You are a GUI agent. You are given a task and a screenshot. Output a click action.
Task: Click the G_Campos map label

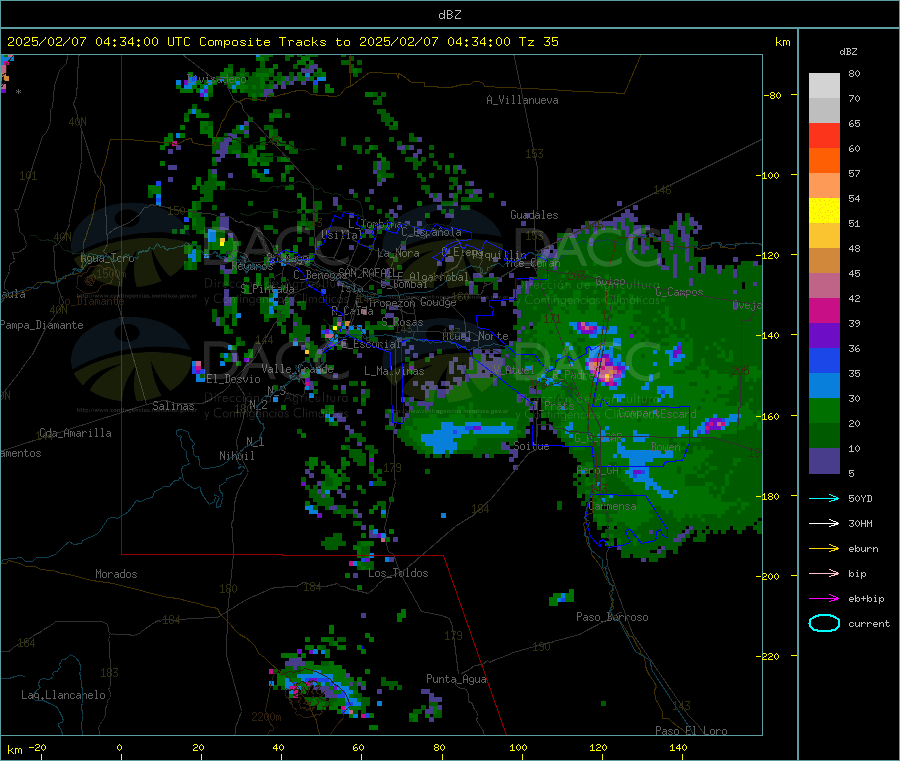tap(679, 292)
